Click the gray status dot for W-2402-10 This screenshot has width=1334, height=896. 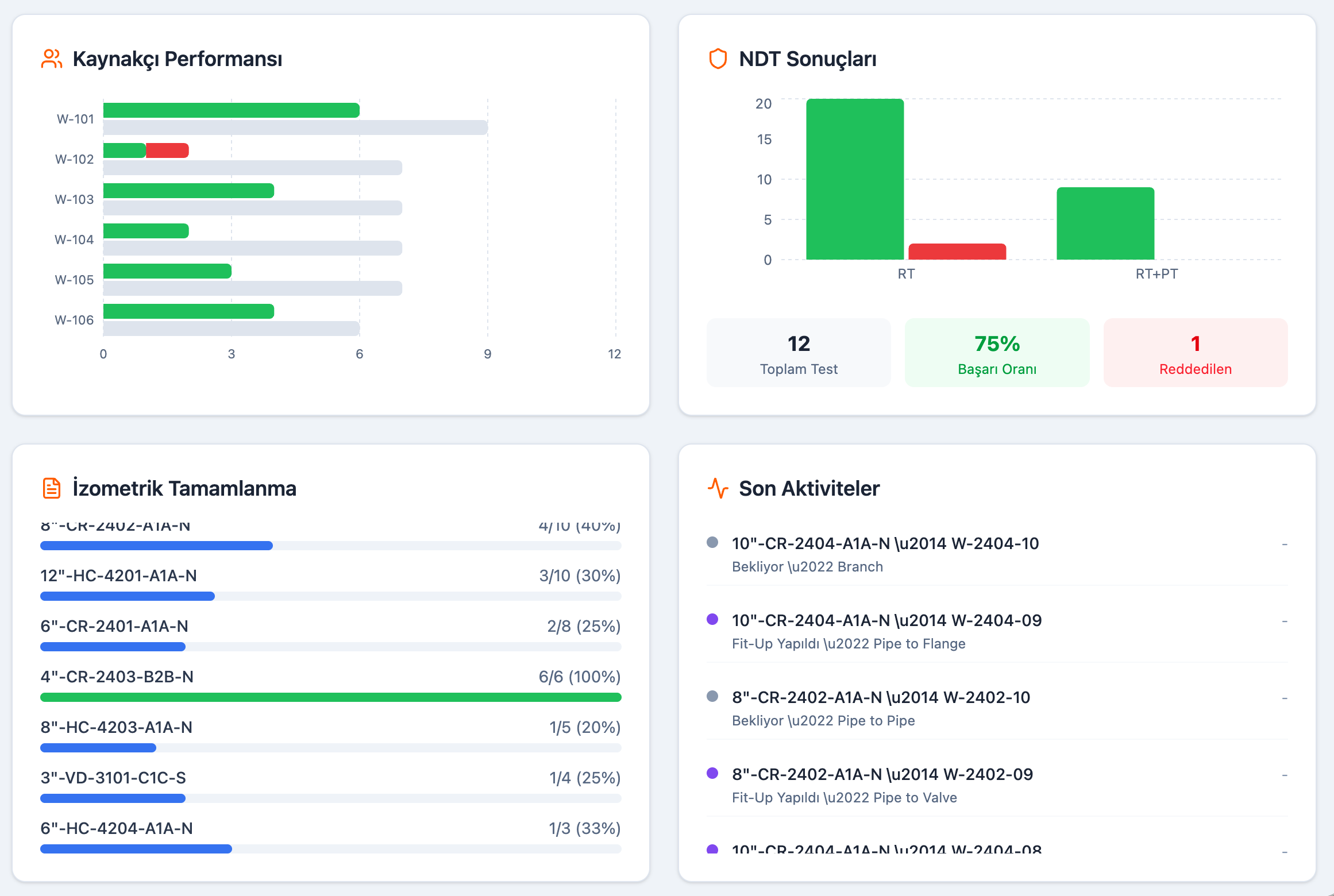(x=712, y=696)
